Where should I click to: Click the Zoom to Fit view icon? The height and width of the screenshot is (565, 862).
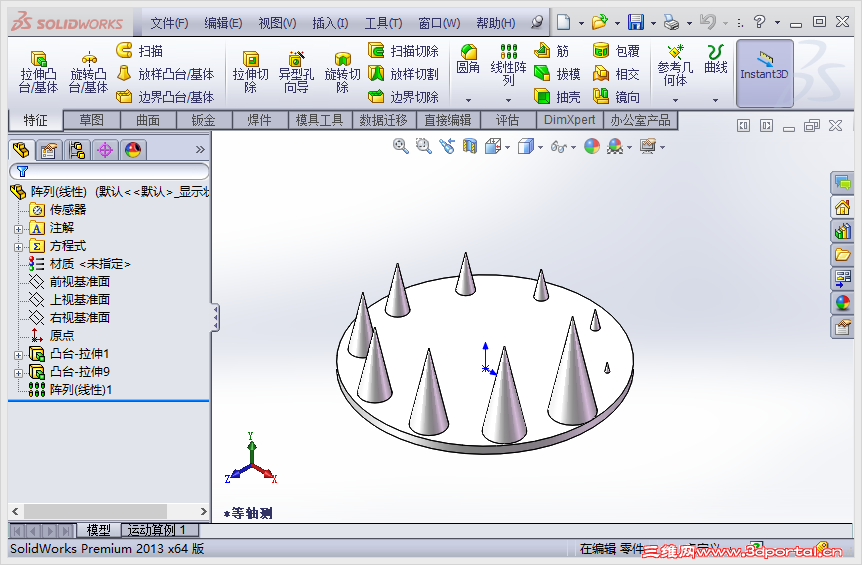click(401, 146)
